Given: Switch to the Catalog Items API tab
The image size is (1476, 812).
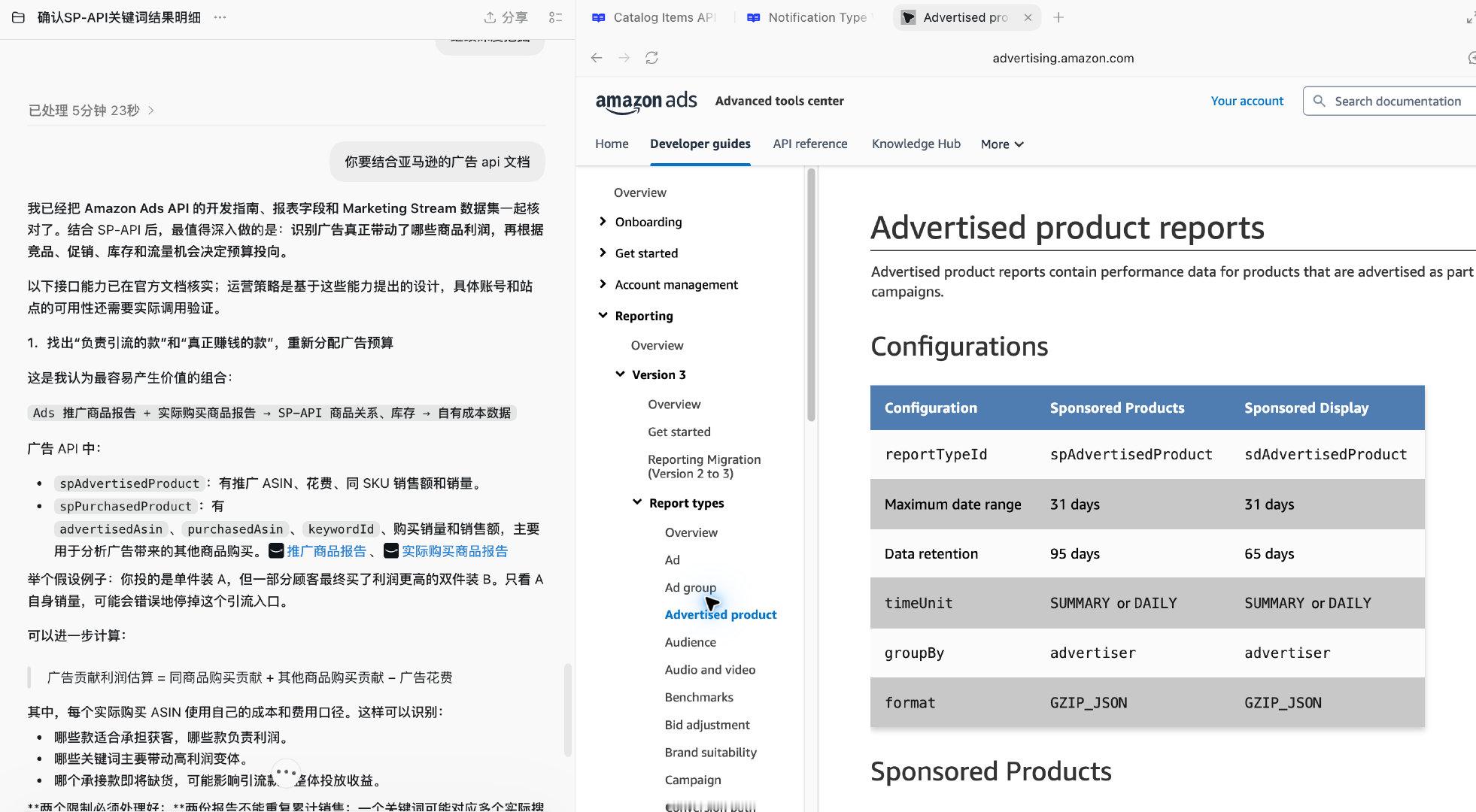Looking at the screenshot, I should click(654, 17).
